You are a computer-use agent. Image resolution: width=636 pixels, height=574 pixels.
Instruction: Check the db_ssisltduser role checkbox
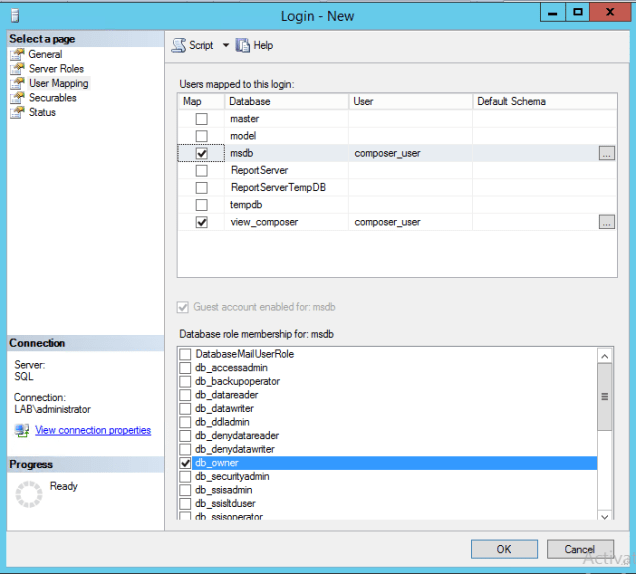(185, 503)
